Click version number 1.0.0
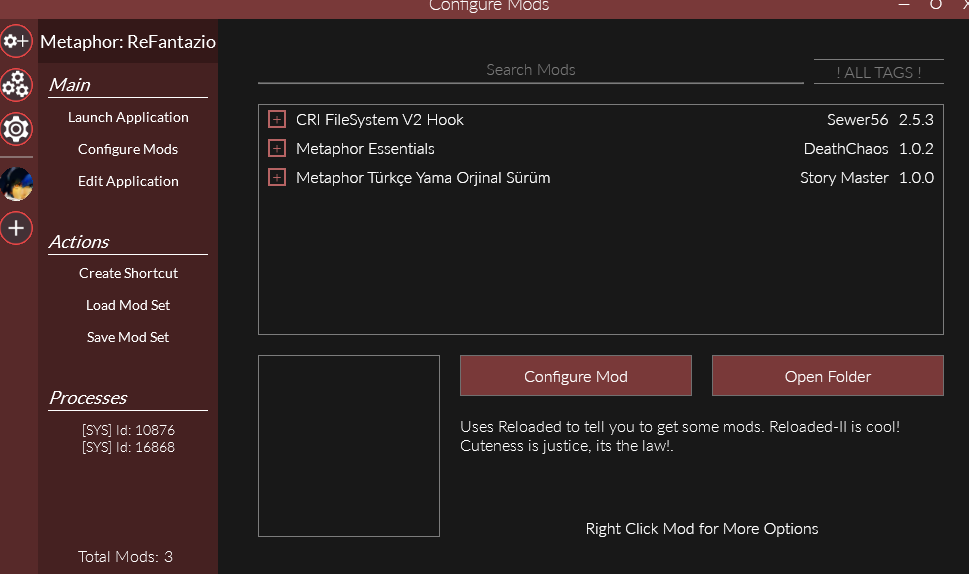 click(916, 178)
